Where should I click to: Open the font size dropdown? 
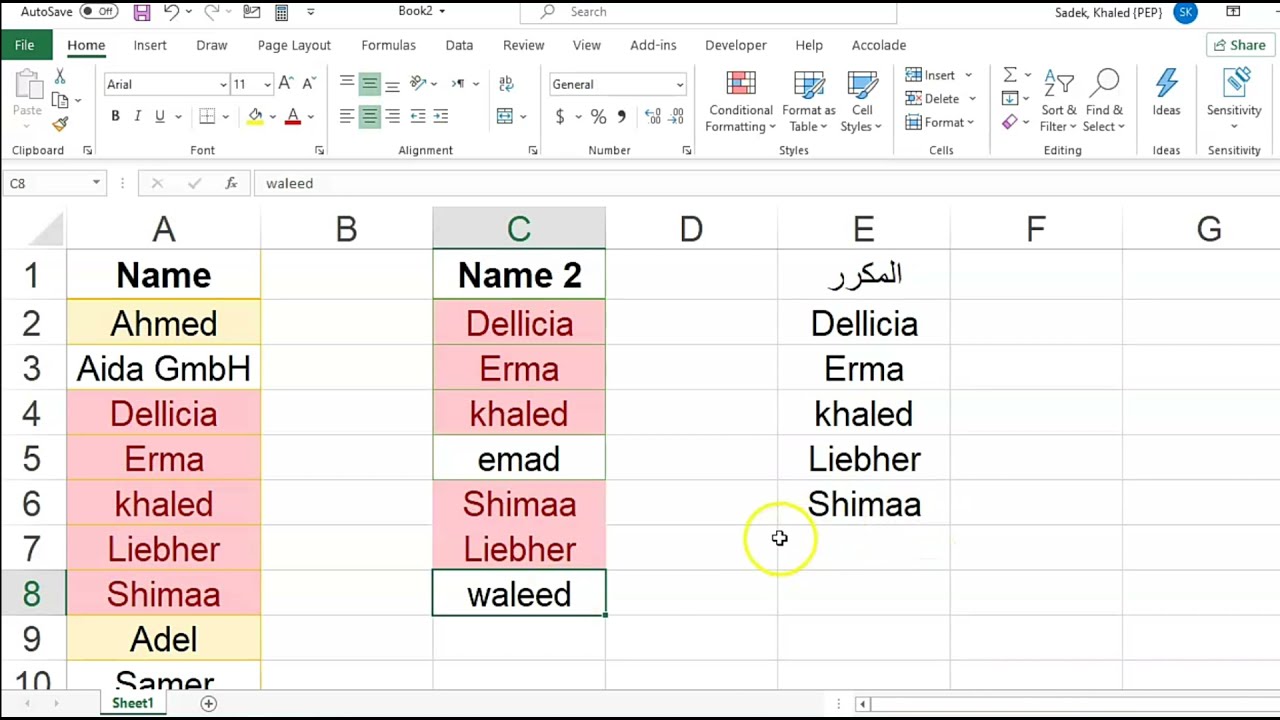267,84
